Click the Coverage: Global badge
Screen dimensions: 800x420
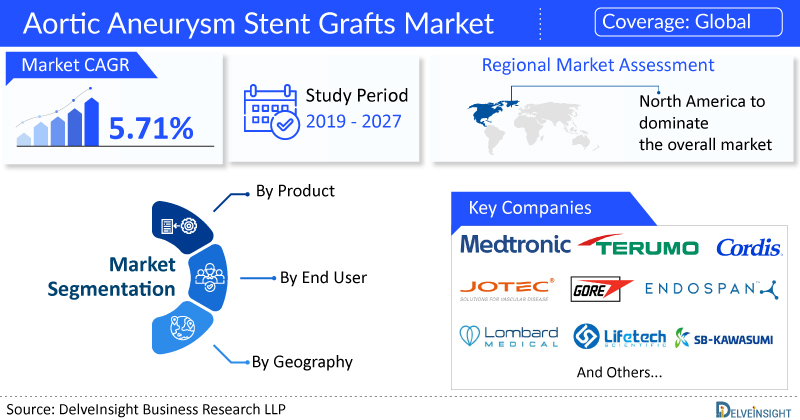tap(688, 22)
